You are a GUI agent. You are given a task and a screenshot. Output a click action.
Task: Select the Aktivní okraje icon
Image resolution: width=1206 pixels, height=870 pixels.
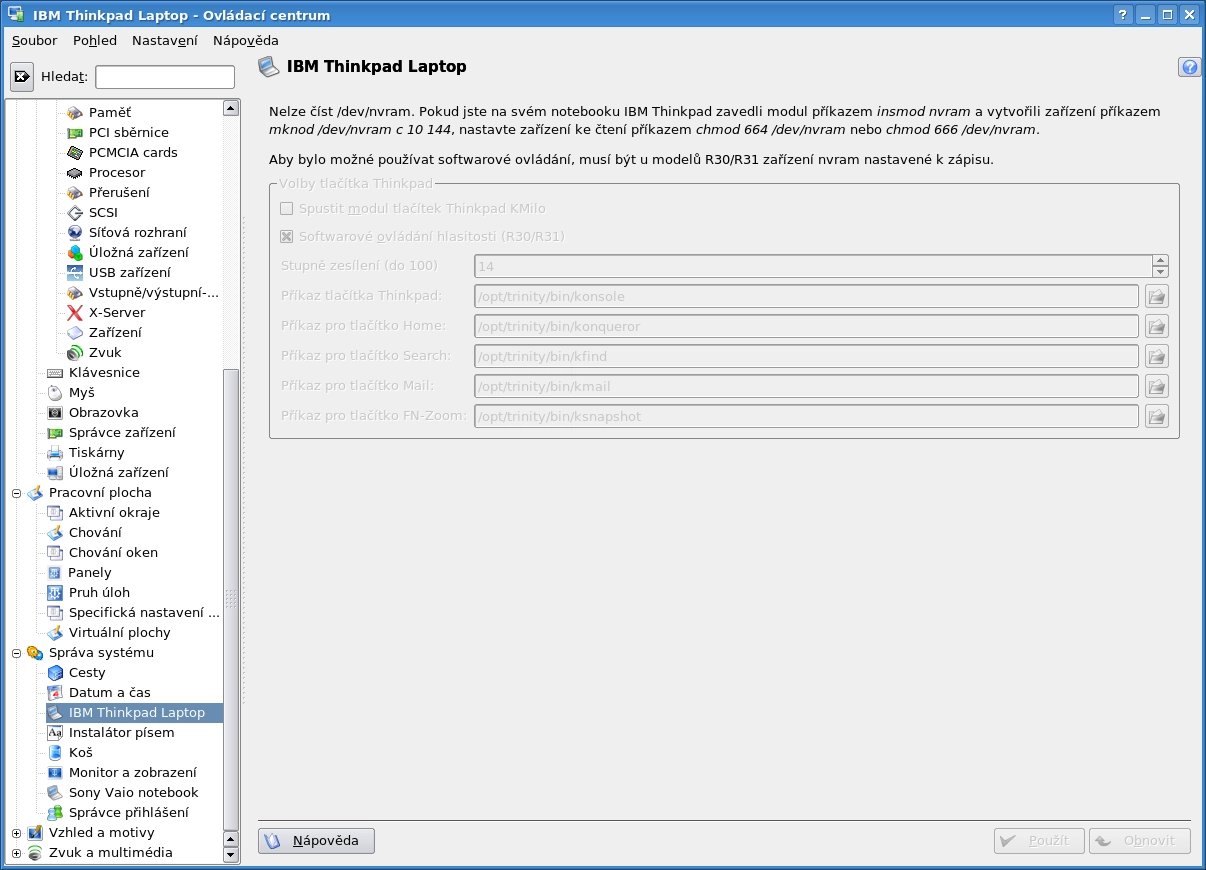click(55, 513)
